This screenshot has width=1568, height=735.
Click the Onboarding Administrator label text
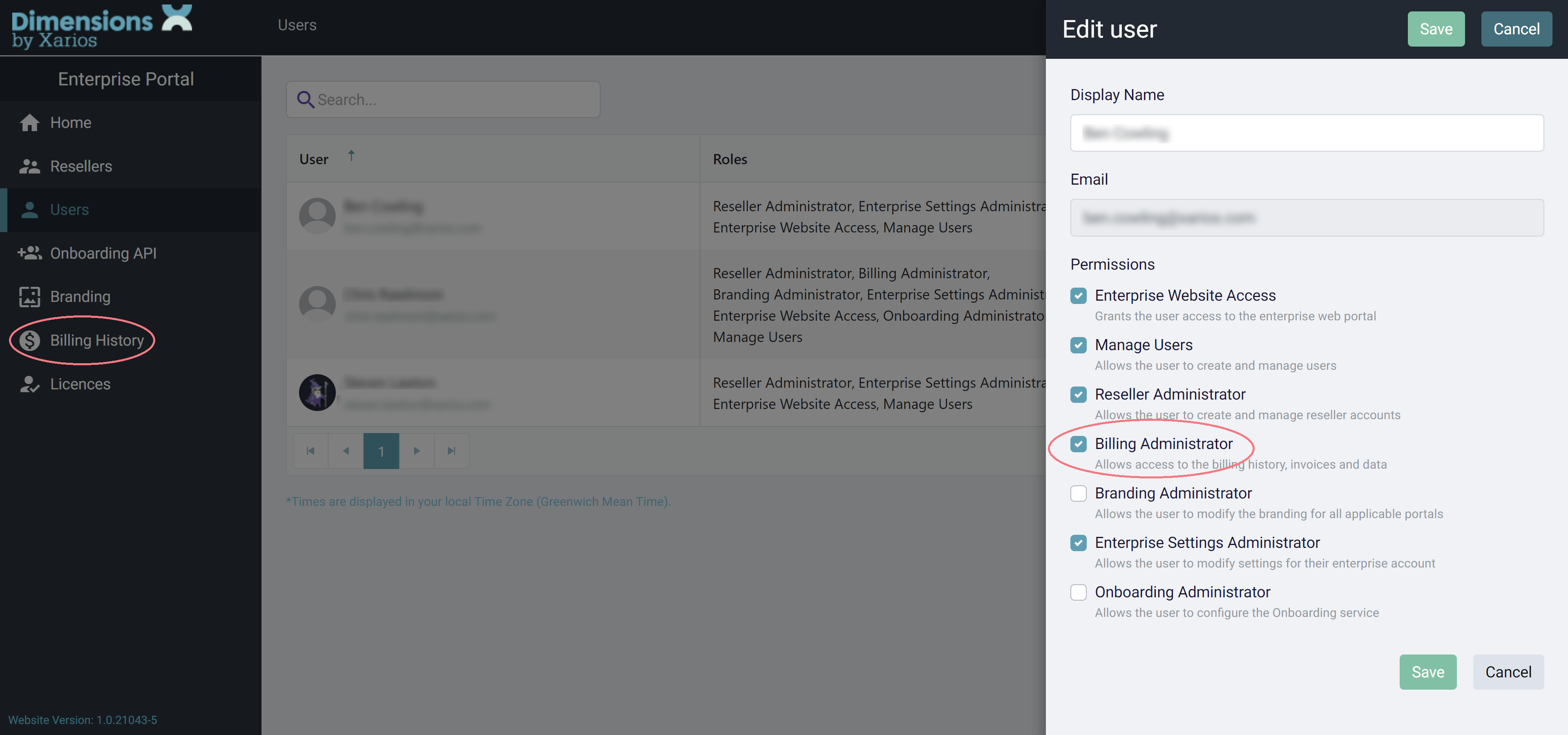(x=1182, y=592)
